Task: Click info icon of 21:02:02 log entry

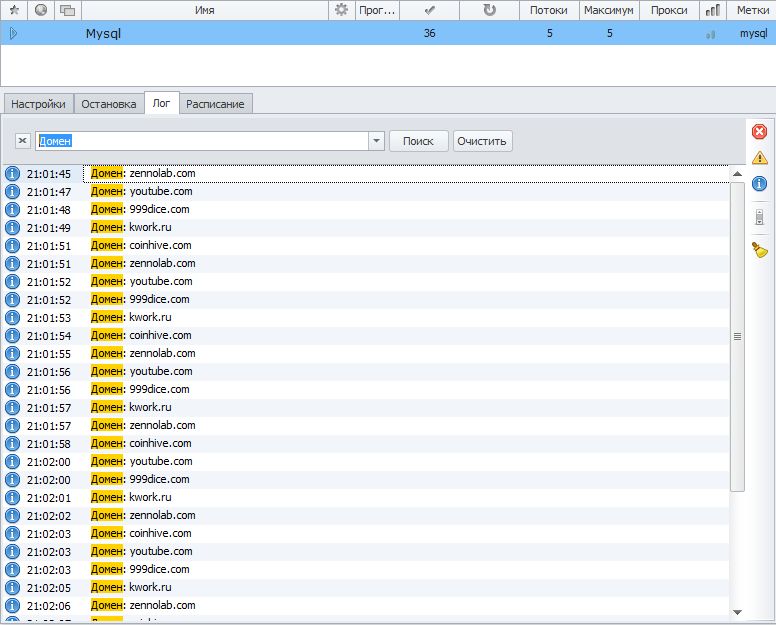Action: coord(12,516)
